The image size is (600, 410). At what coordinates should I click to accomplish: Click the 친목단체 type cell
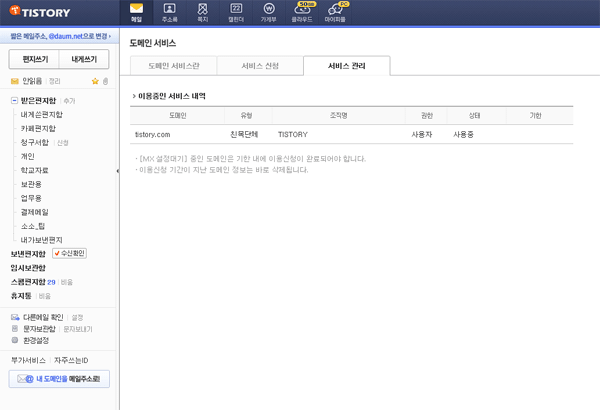pos(244,134)
